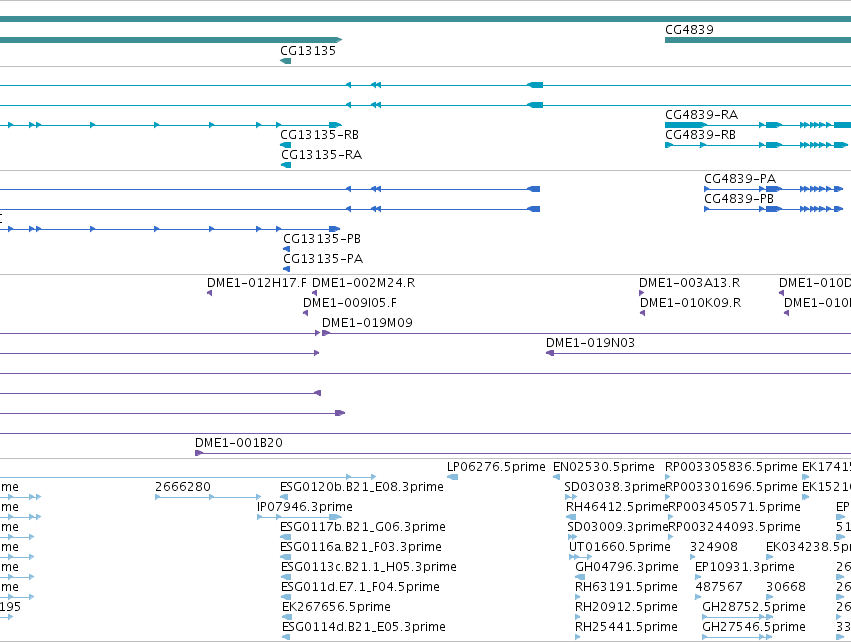The image size is (851, 642).
Task: Select ESG0120b.B21_E08.3prime EST label
Action: click(x=362, y=487)
